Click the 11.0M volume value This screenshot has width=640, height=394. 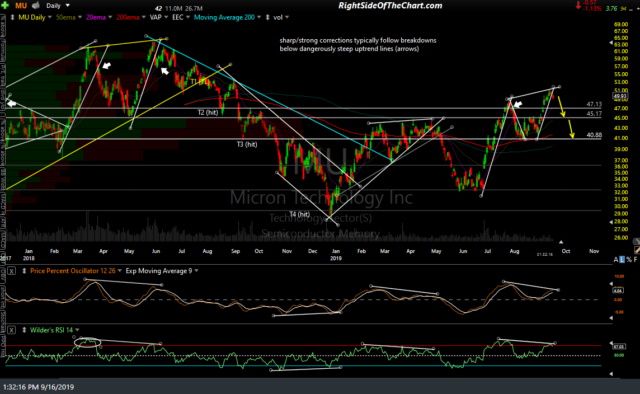[173, 9]
